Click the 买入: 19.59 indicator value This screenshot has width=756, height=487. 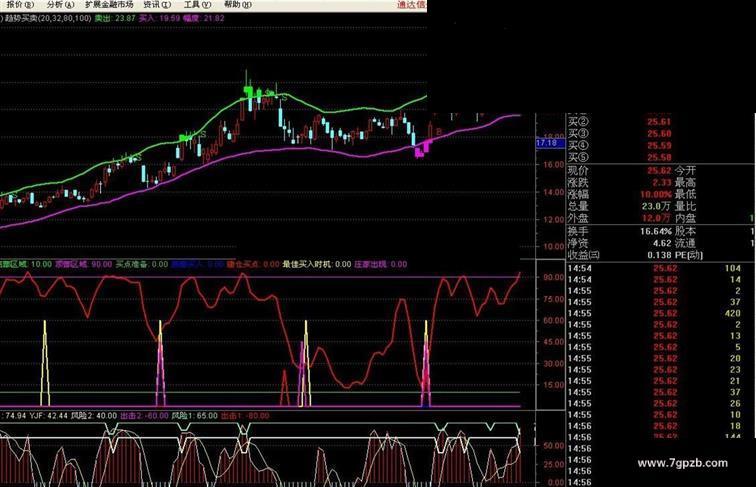160,18
